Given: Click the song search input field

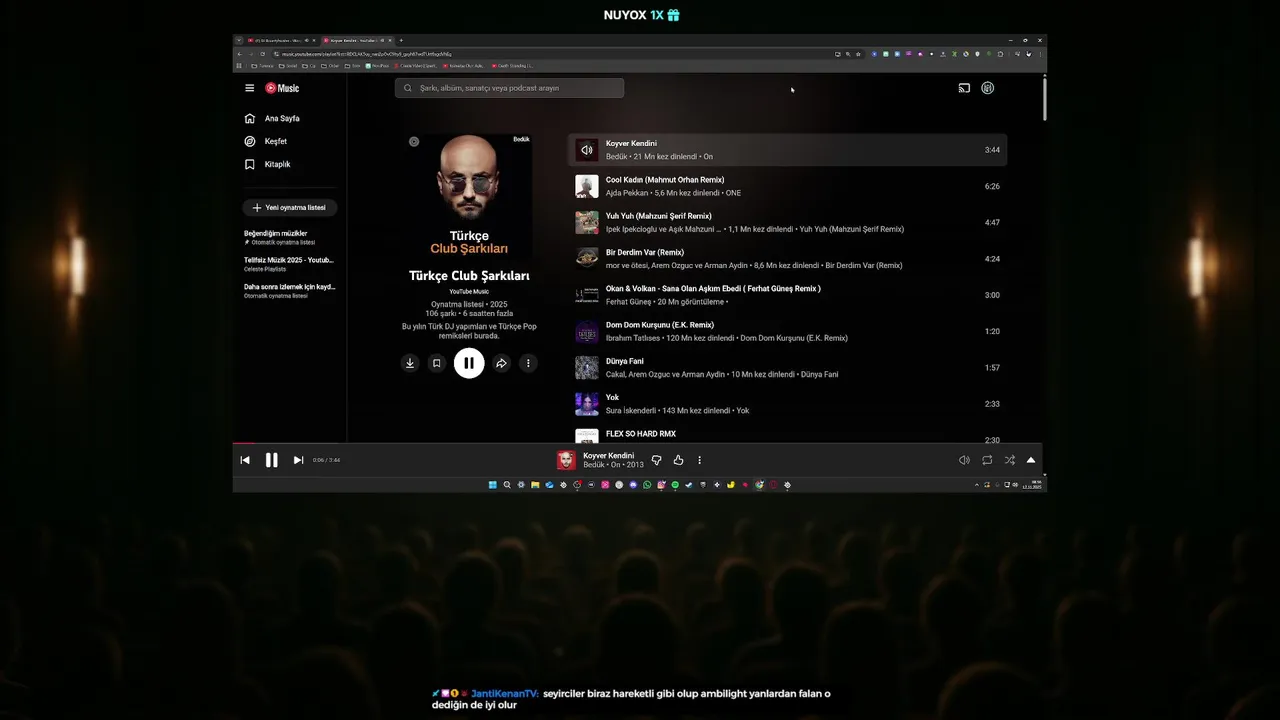Looking at the screenshot, I should coord(509,88).
